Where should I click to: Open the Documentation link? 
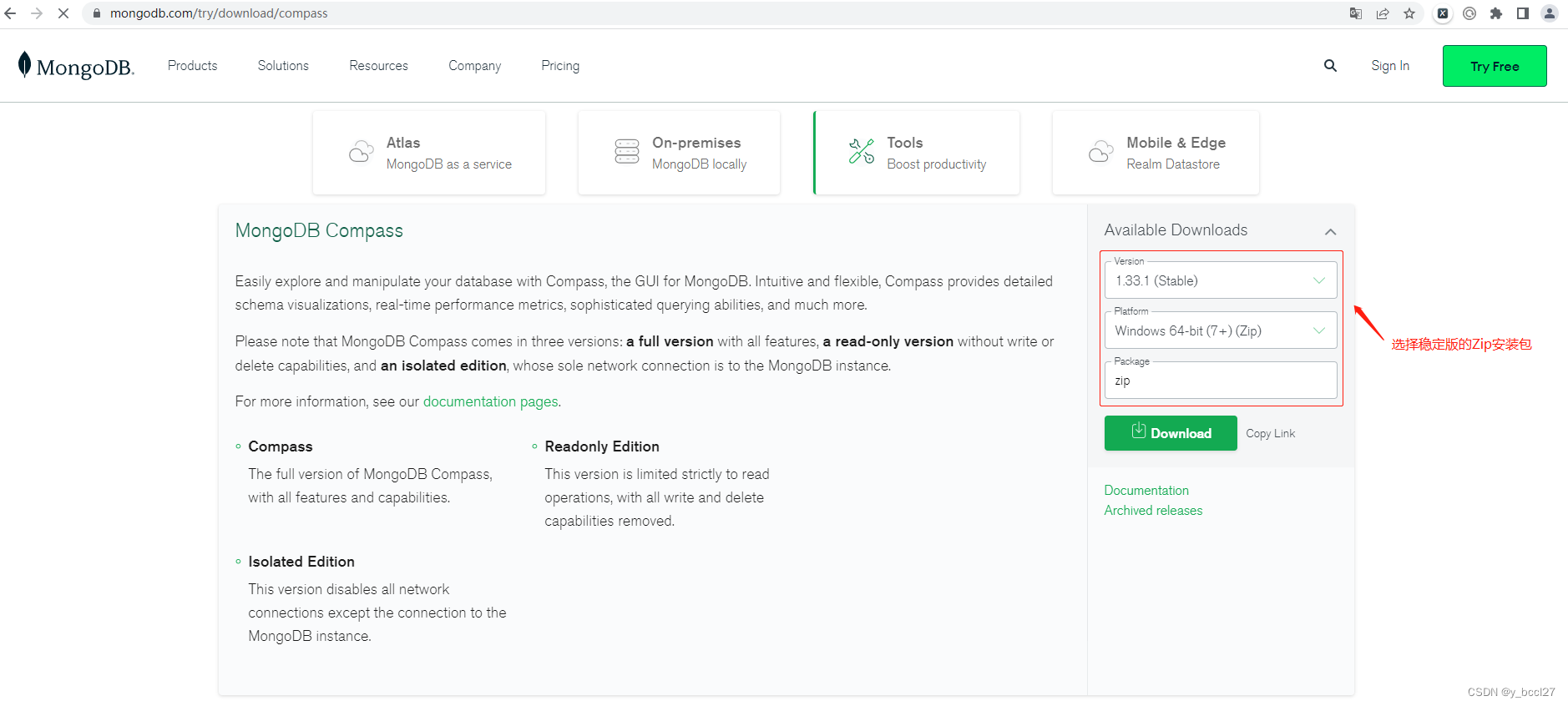pyautogui.click(x=1146, y=491)
